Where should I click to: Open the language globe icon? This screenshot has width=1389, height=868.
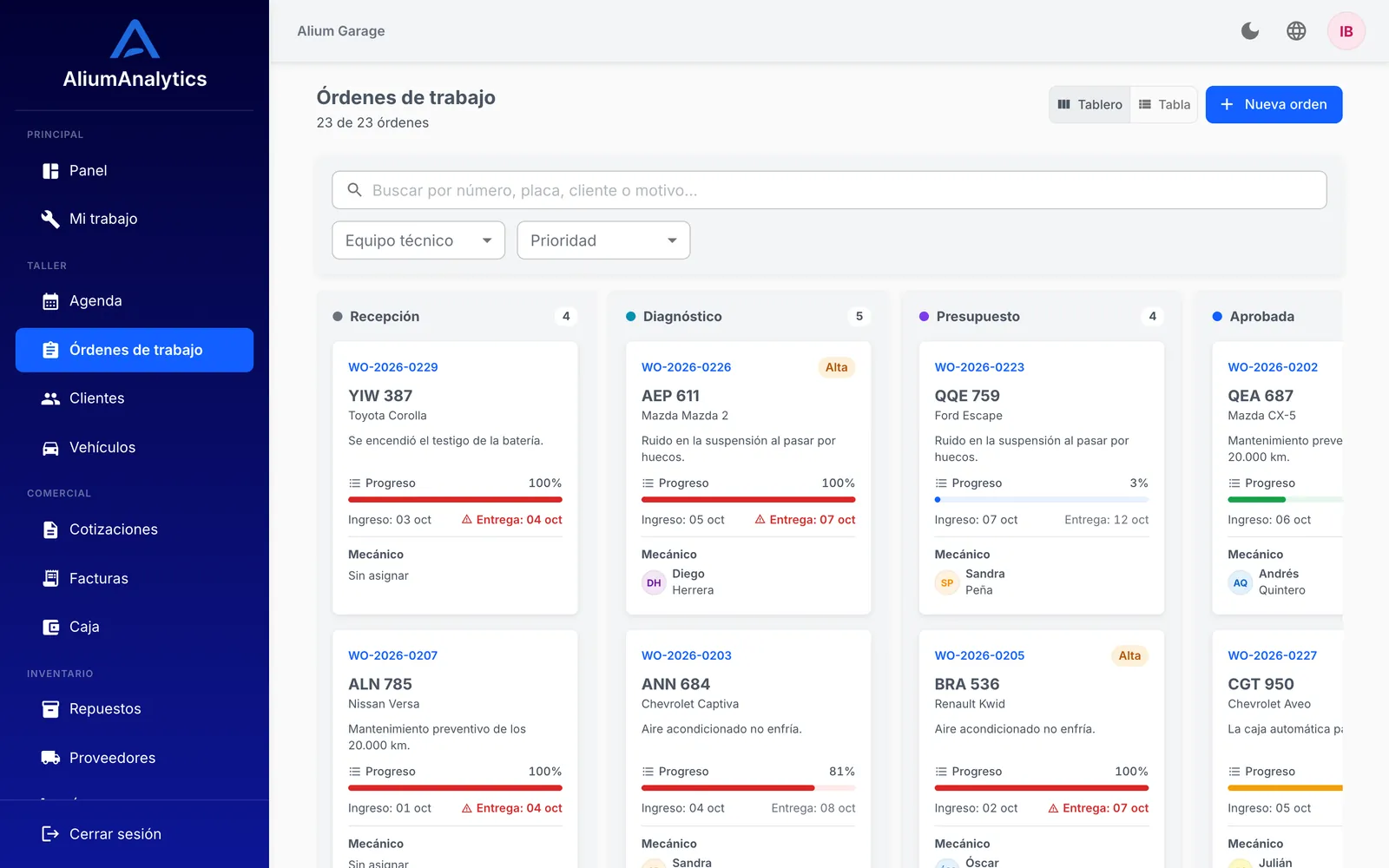1296,31
